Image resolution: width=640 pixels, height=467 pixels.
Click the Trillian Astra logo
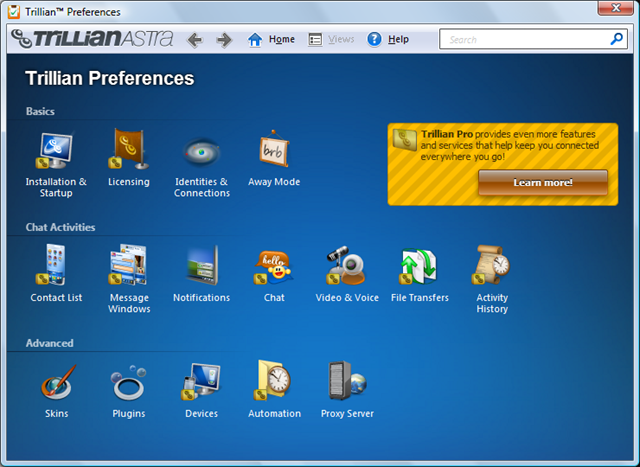92,38
